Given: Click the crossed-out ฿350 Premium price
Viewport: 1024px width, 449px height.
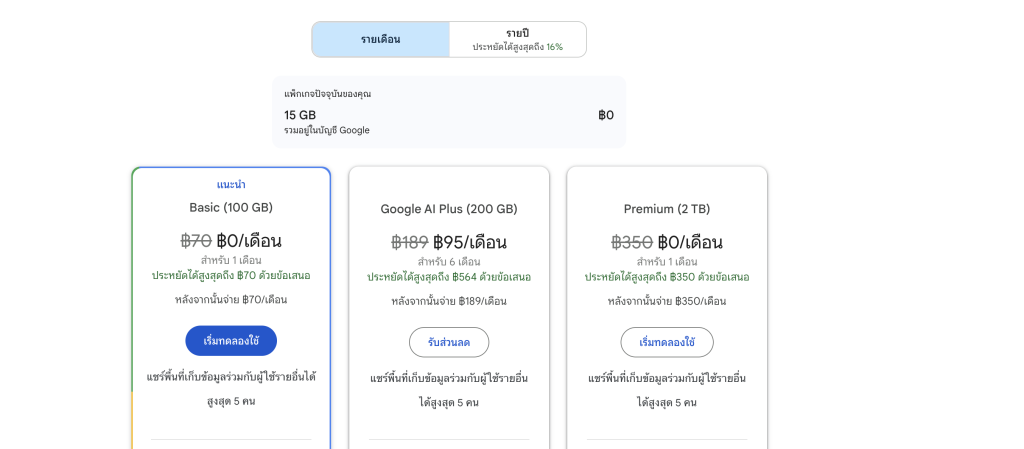Looking at the screenshot, I should pos(631,242).
